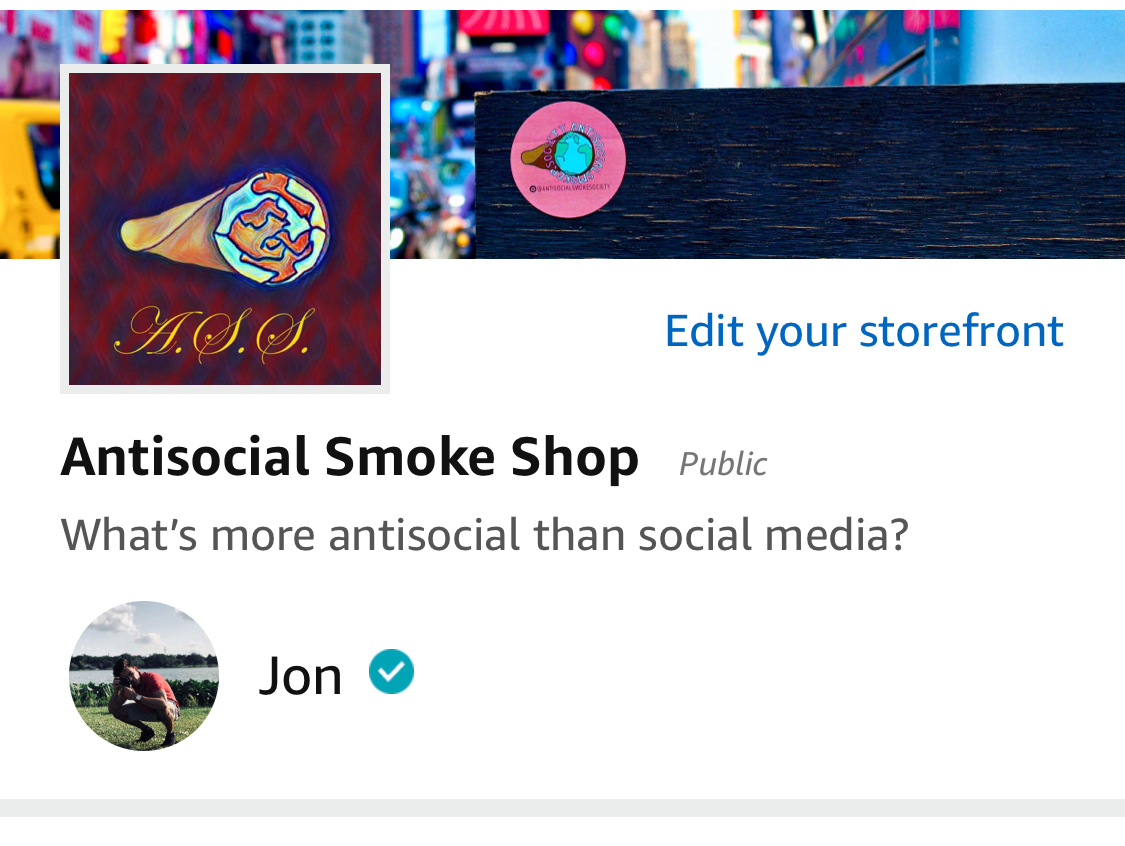Click the gray divider bar below the profile
This screenshot has width=1125, height=846.
point(562,807)
